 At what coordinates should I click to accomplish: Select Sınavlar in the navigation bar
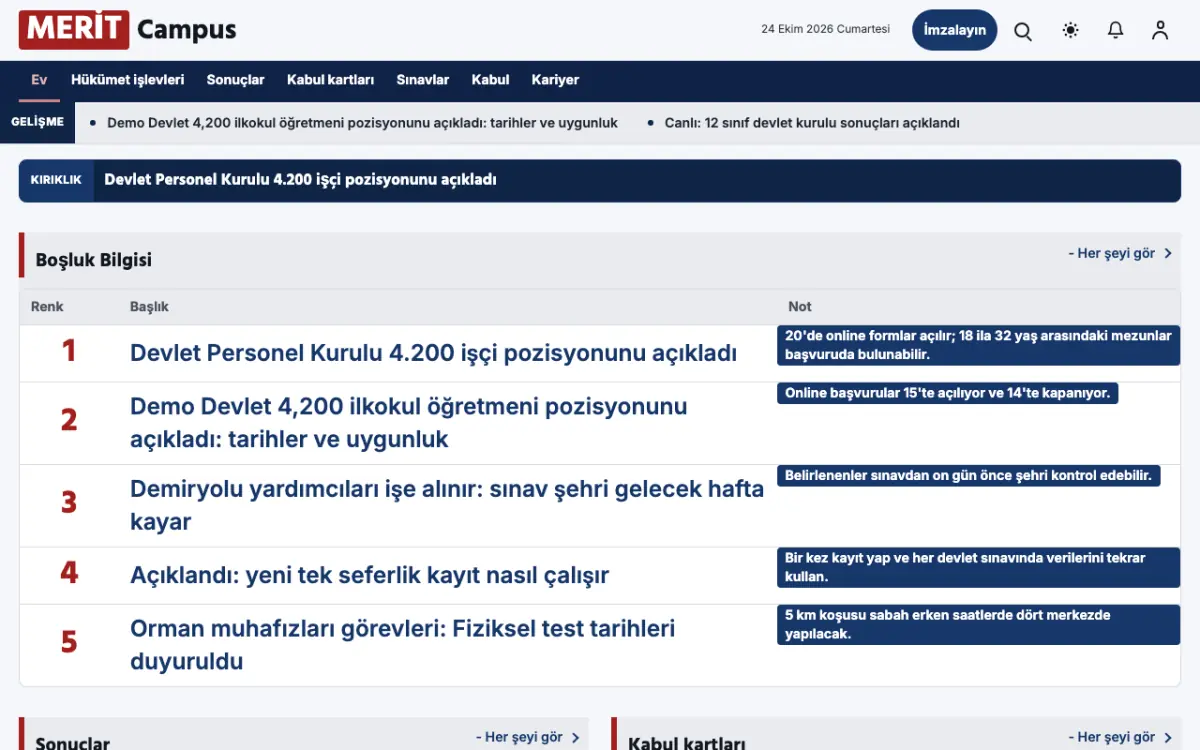click(x=423, y=80)
